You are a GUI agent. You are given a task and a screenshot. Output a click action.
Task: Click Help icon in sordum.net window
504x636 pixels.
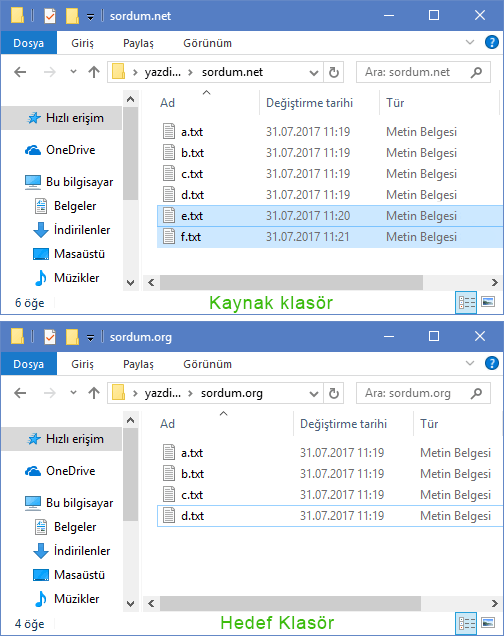491,42
